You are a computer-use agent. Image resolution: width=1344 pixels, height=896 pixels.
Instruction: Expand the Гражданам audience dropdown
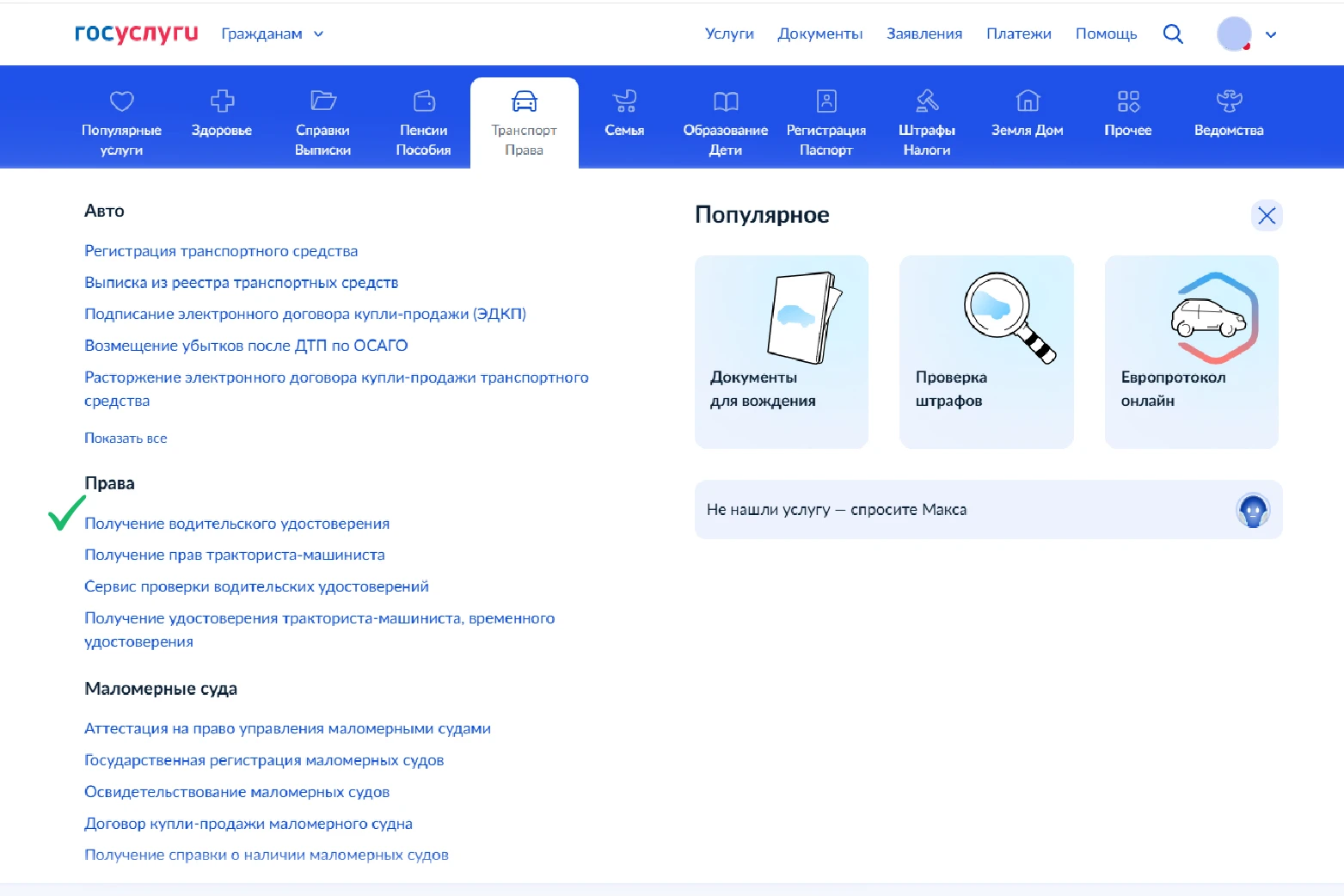272,34
